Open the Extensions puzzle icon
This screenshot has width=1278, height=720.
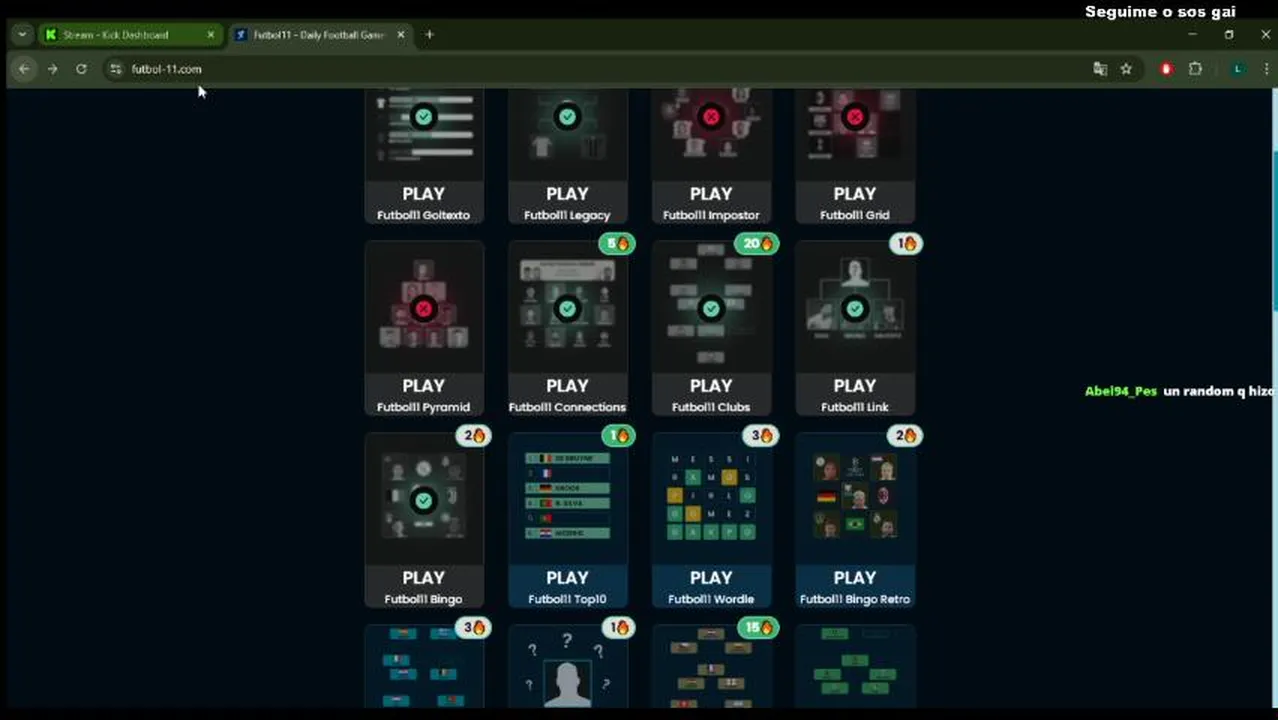1195,69
